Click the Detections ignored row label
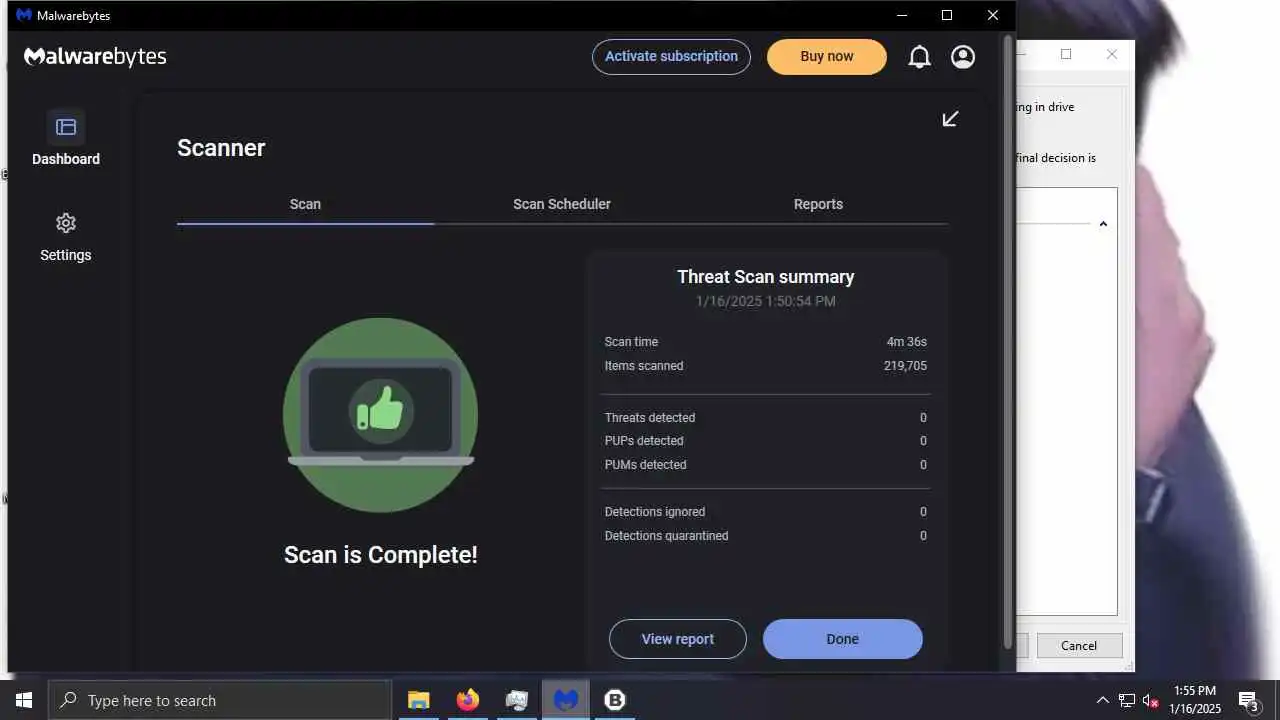Image resolution: width=1280 pixels, height=720 pixels. 655,512
